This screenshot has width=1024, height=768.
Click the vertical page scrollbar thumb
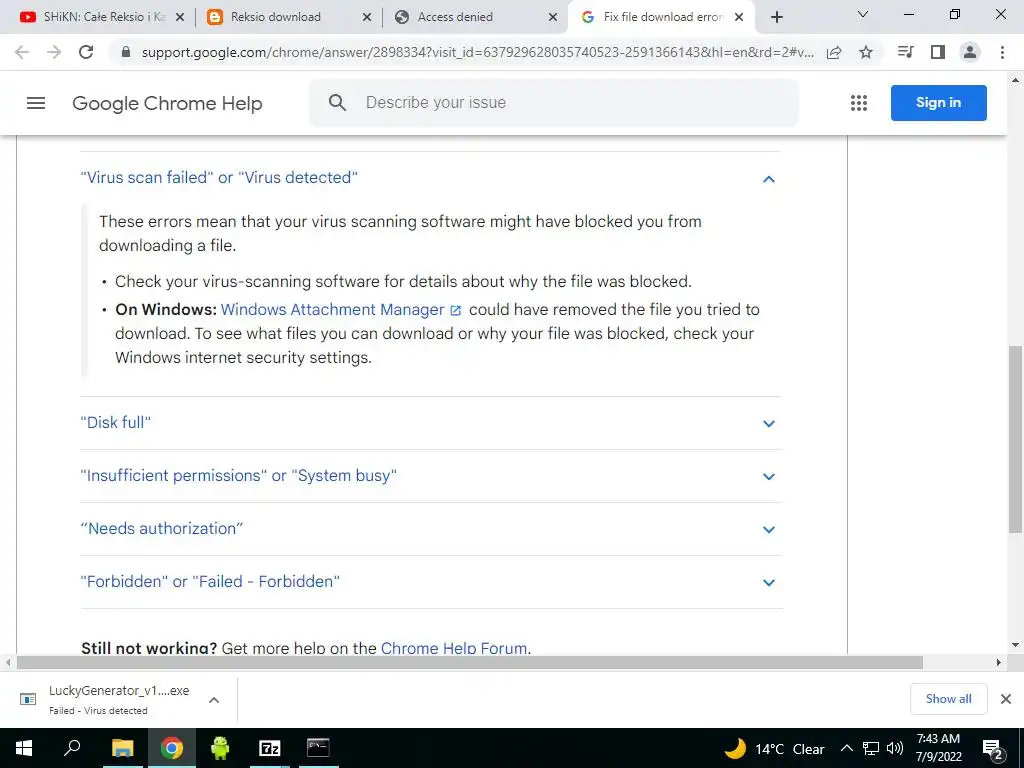[x=1015, y=439]
